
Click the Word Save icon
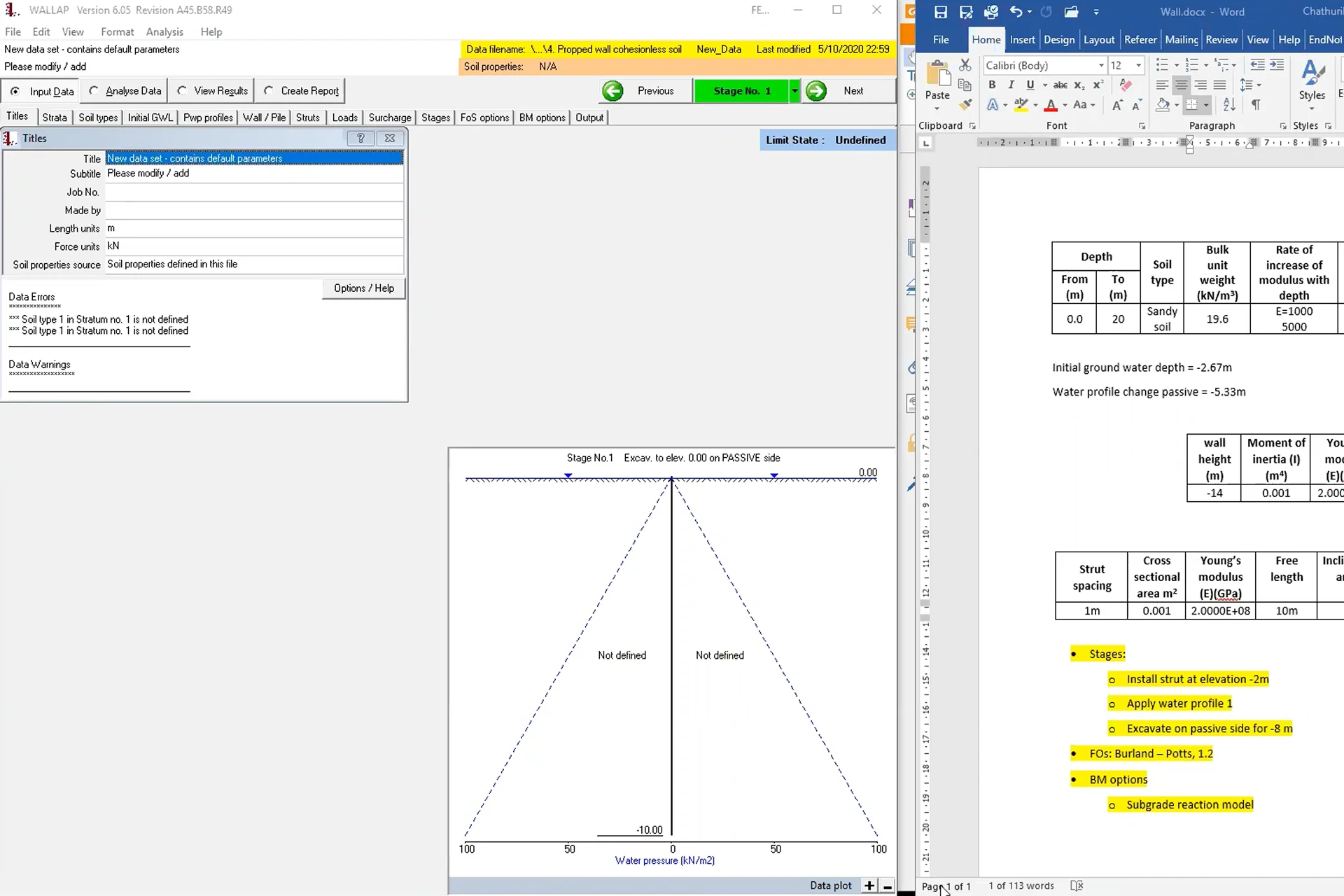pyautogui.click(x=940, y=12)
